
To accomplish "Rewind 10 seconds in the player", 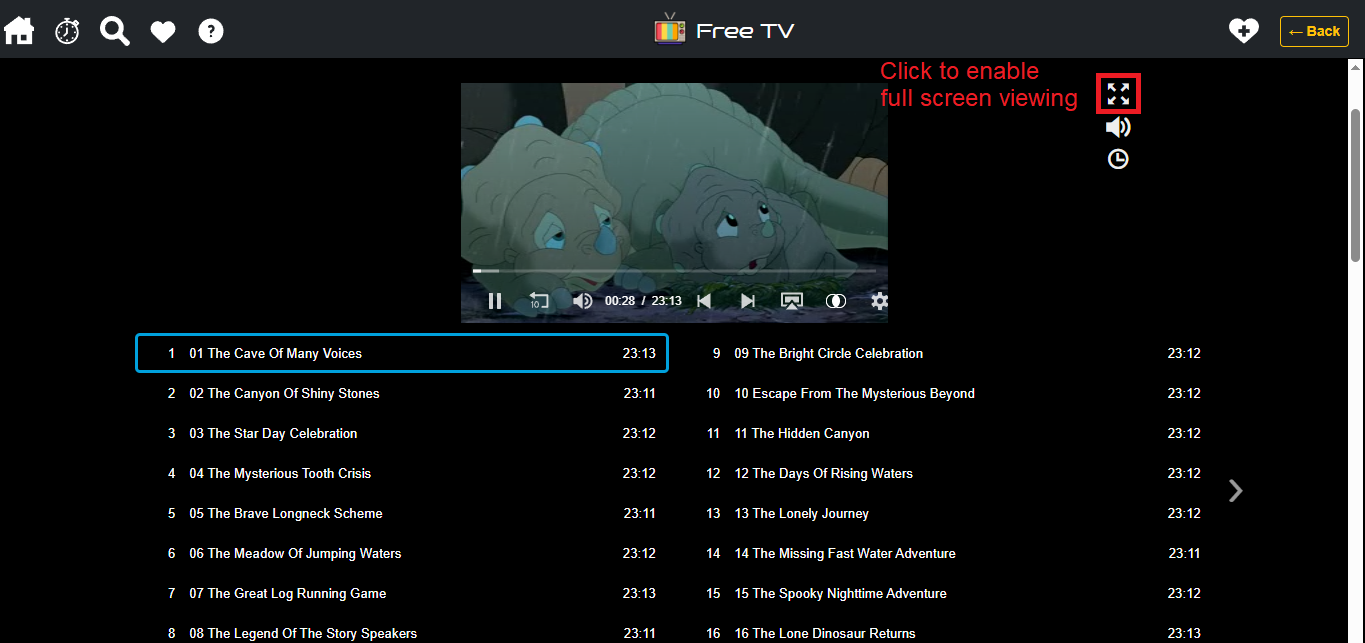I will (539, 301).
